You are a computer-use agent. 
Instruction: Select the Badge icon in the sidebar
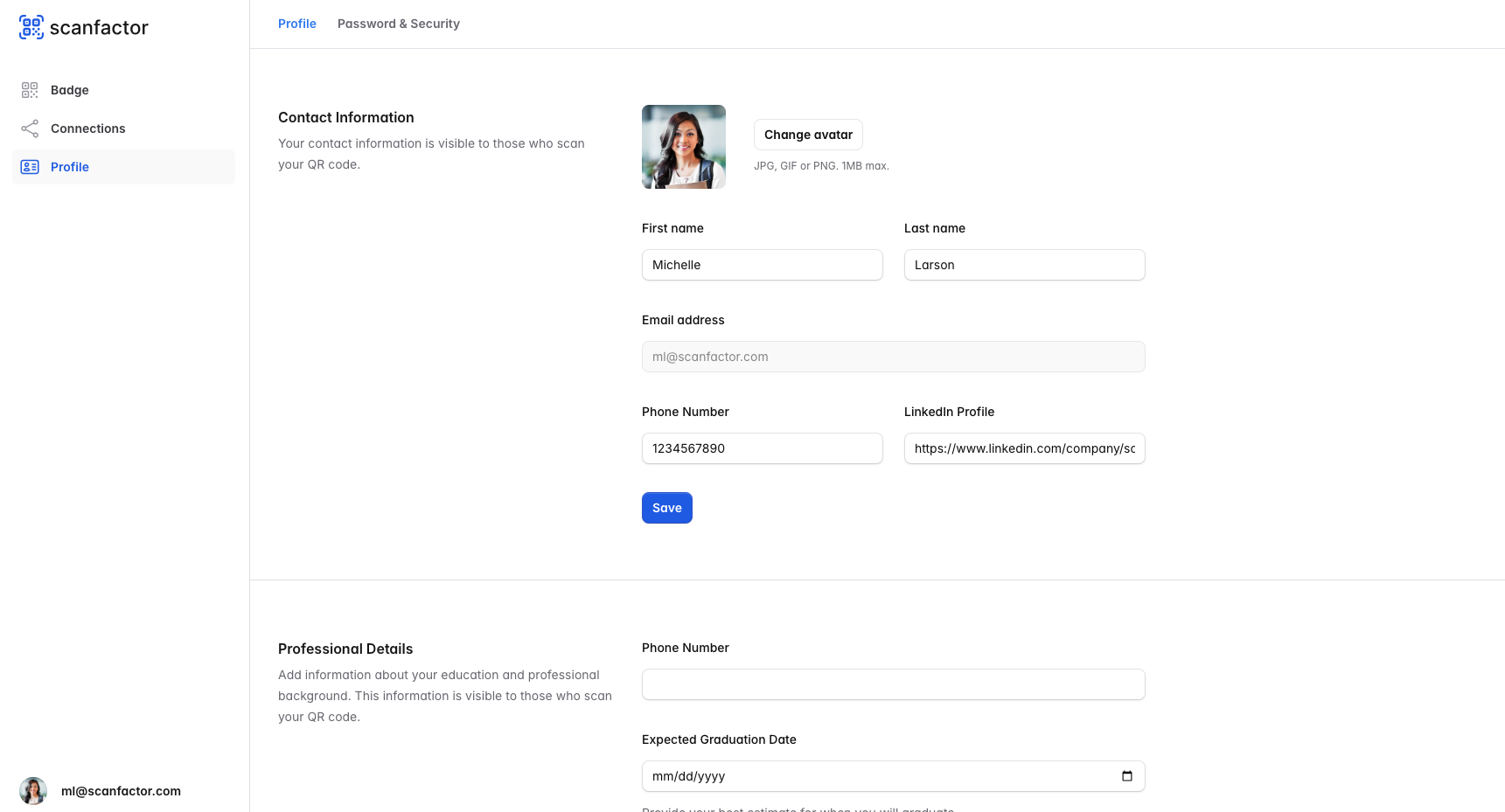pos(29,90)
